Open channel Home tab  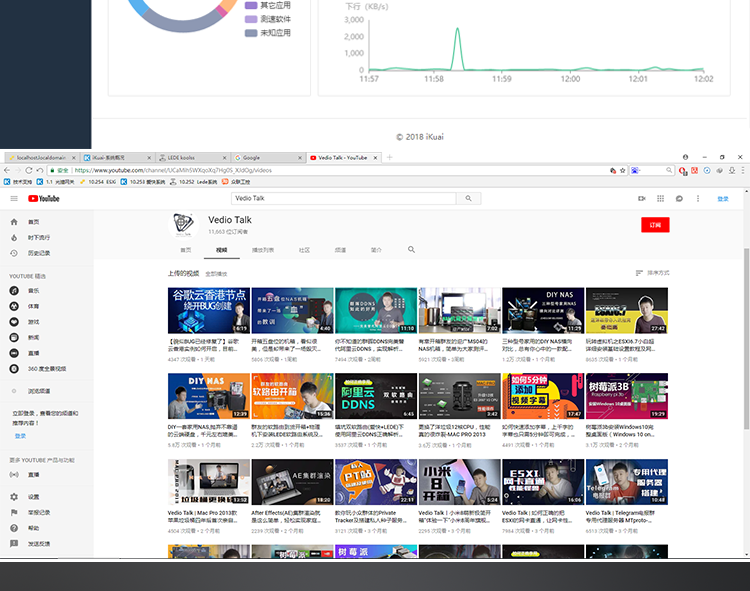click(x=186, y=250)
